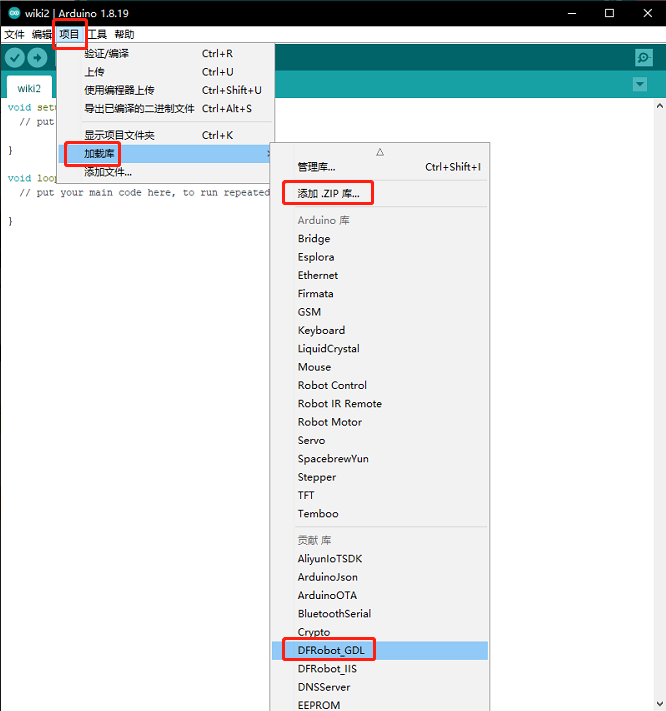The width and height of the screenshot is (666, 711).
Task: Choose 显示项目文件夹 menu entry
Action: pyautogui.click(x=166, y=135)
